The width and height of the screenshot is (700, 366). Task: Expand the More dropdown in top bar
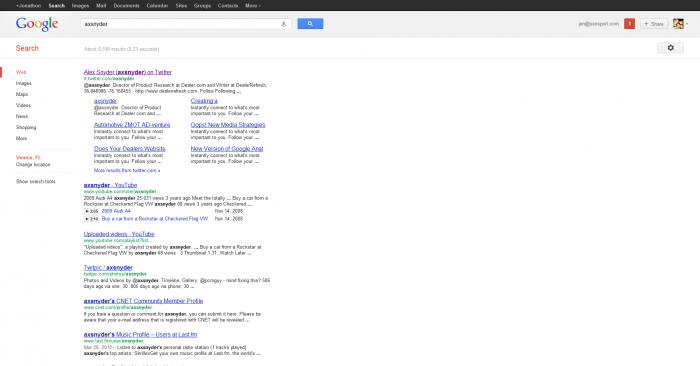click(x=253, y=5)
